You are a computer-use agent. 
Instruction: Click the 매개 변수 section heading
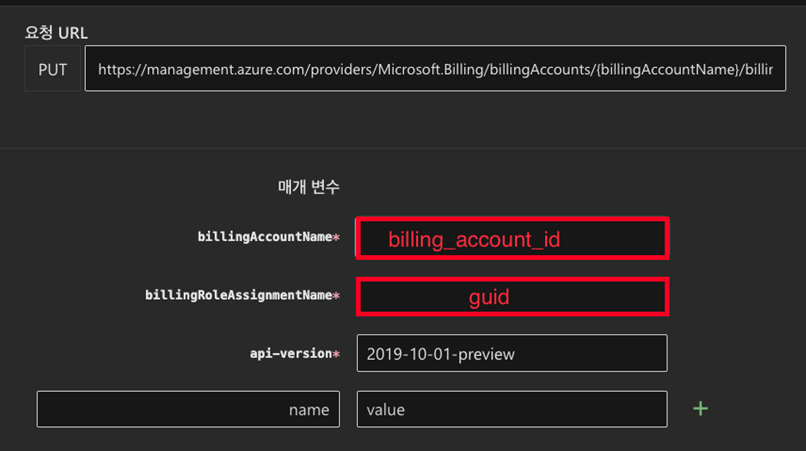click(x=308, y=187)
